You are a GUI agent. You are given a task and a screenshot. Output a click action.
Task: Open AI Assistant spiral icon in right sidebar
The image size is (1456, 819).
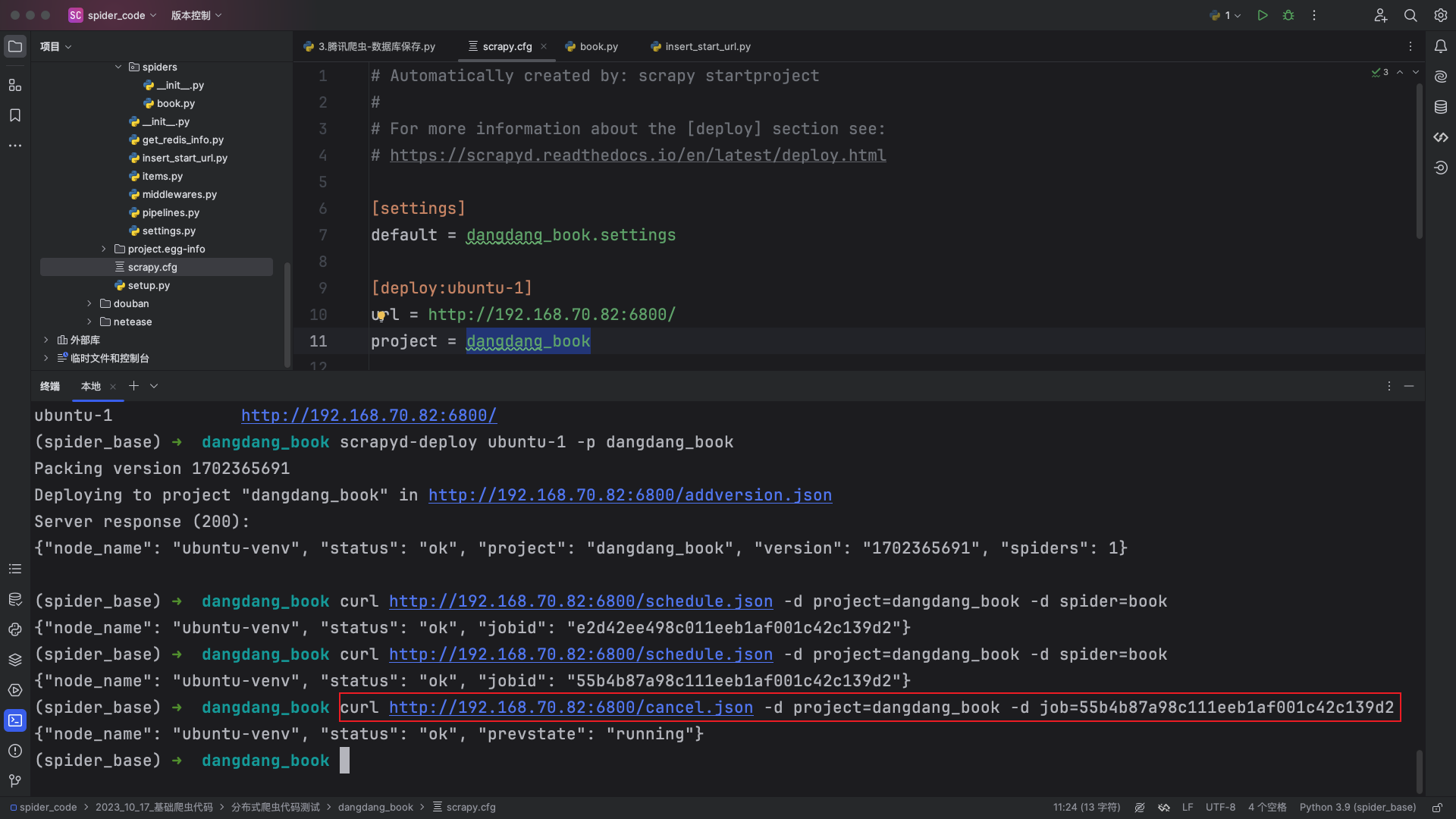[x=1441, y=77]
